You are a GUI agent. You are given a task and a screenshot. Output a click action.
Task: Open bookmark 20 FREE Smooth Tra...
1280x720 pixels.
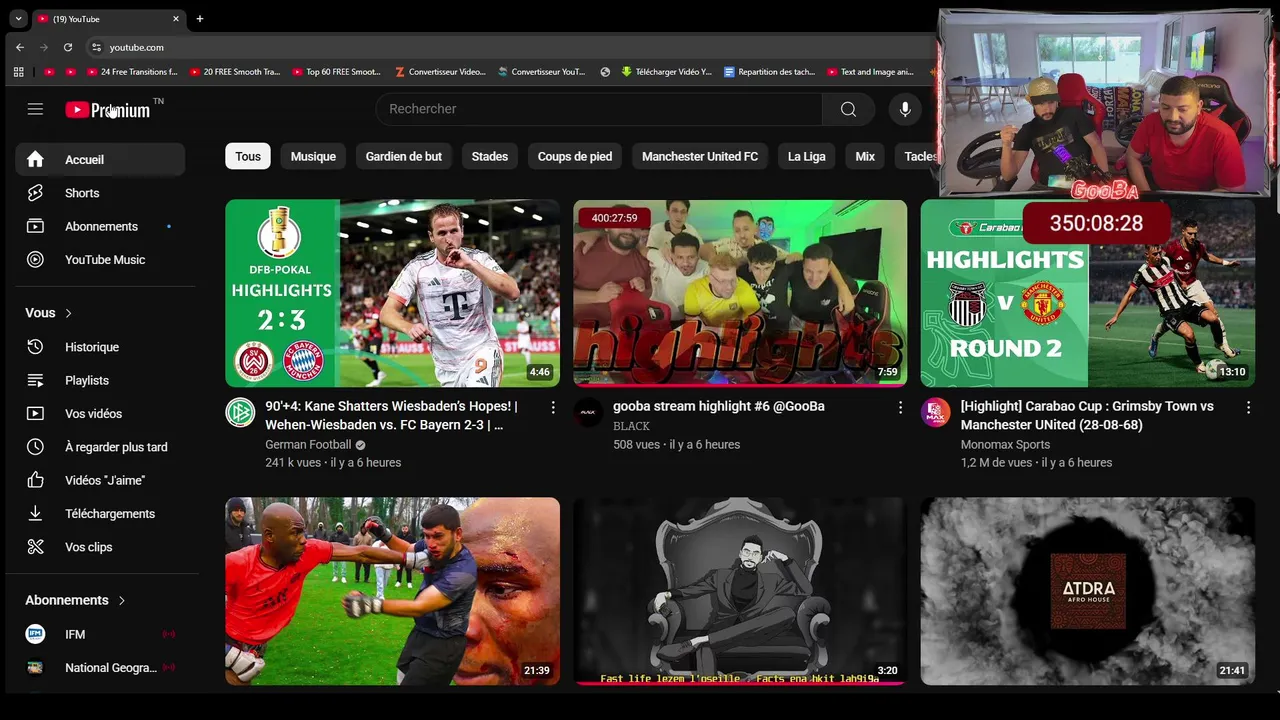(x=234, y=72)
